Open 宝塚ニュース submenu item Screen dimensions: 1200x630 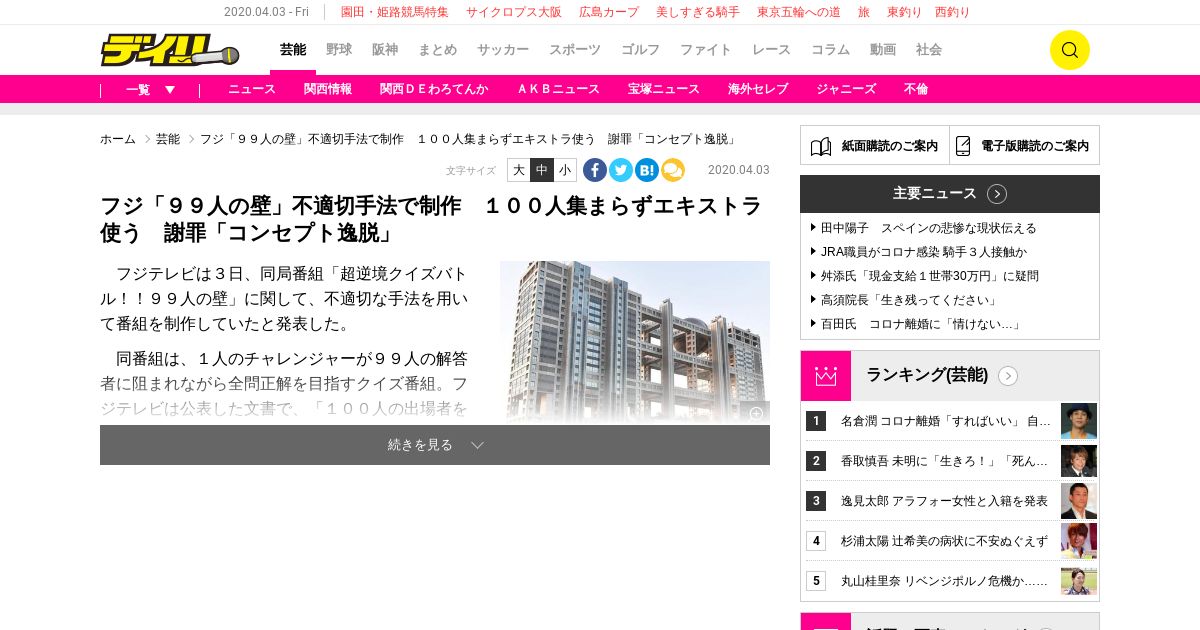664,89
